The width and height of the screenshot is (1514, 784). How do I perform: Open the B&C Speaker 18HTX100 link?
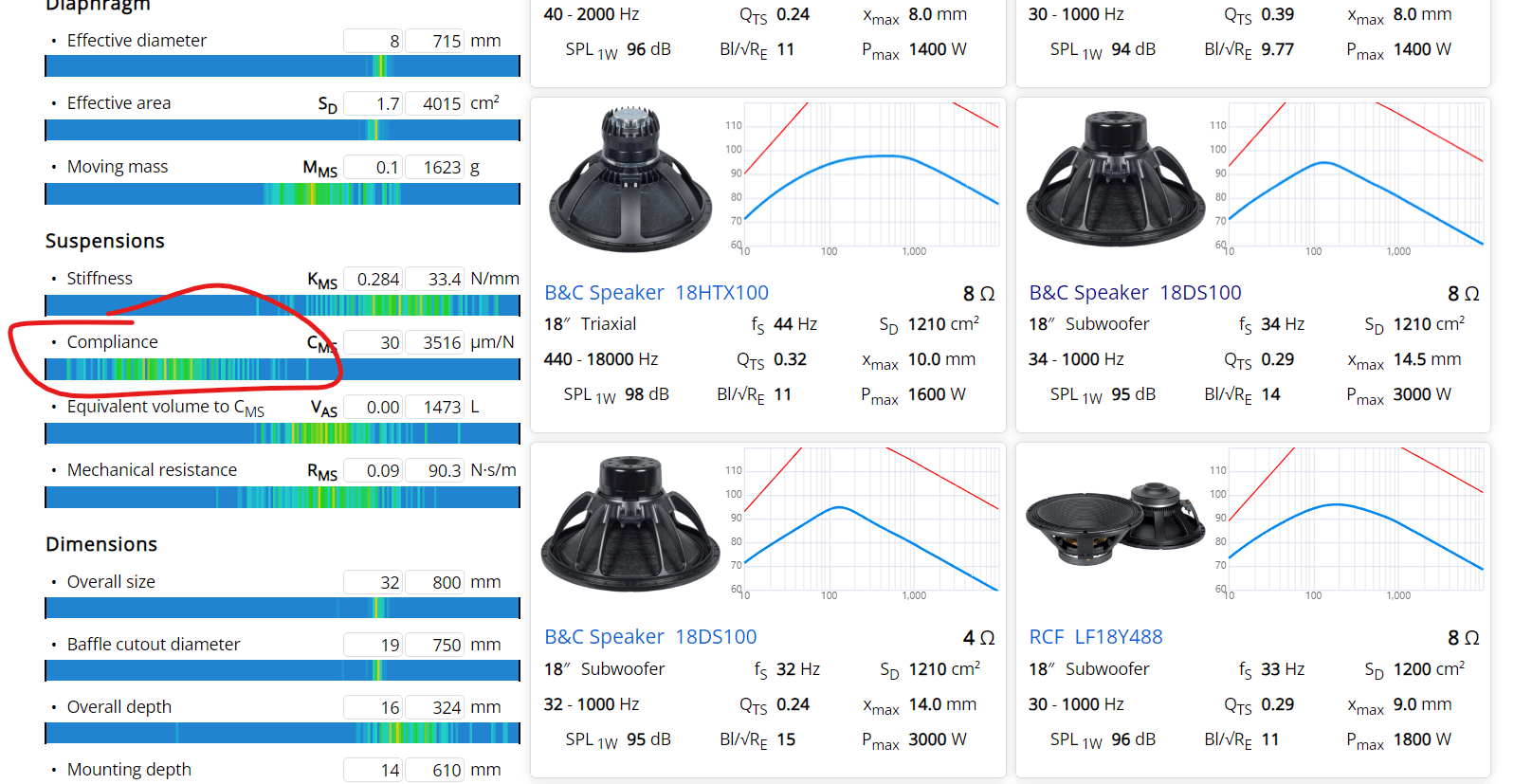[x=656, y=293]
